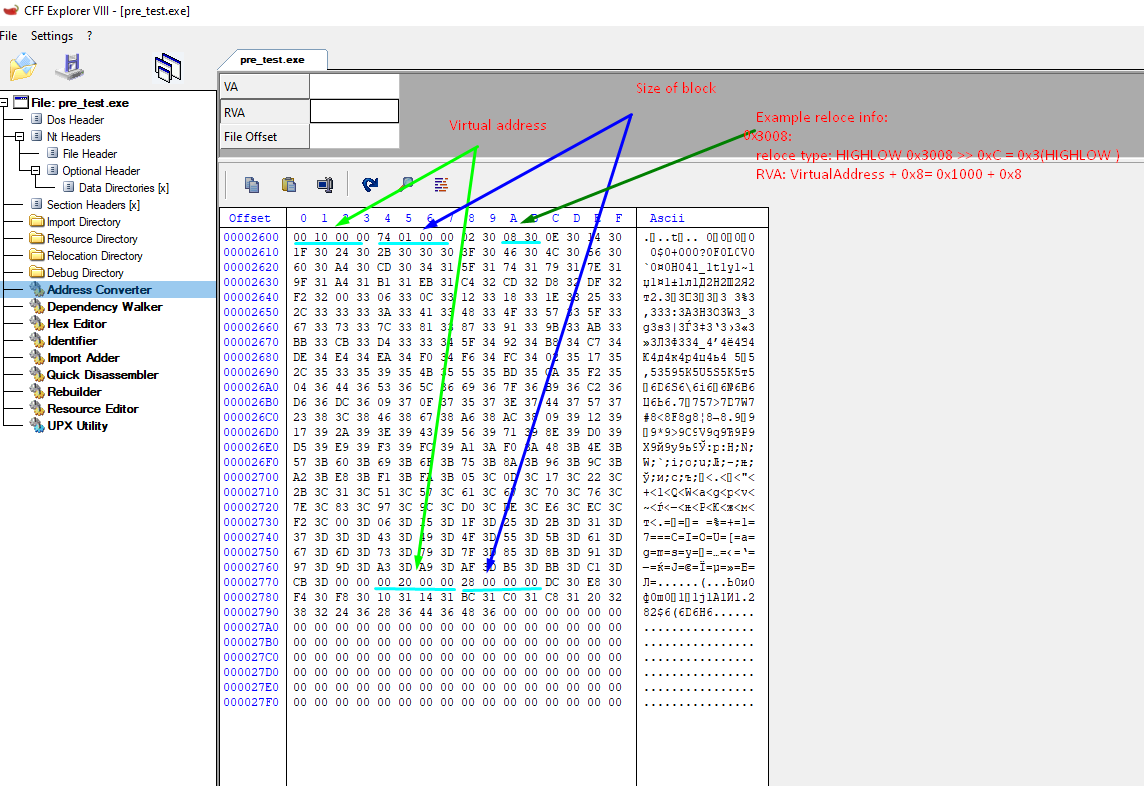Click the striped lines icon in hex toolbar

pos(441,184)
